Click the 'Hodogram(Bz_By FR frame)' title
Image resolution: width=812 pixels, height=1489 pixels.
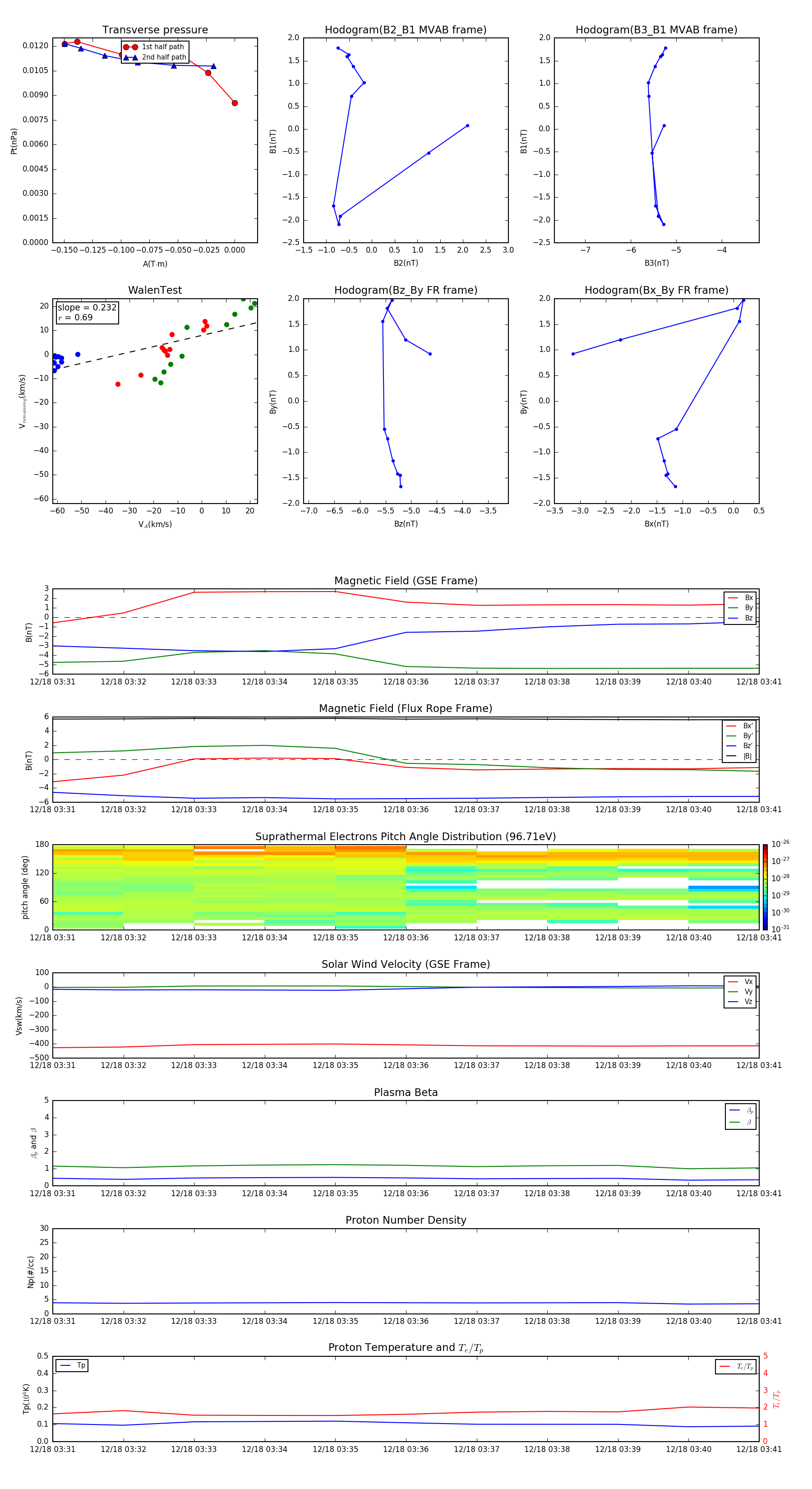(x=406, y=290)
